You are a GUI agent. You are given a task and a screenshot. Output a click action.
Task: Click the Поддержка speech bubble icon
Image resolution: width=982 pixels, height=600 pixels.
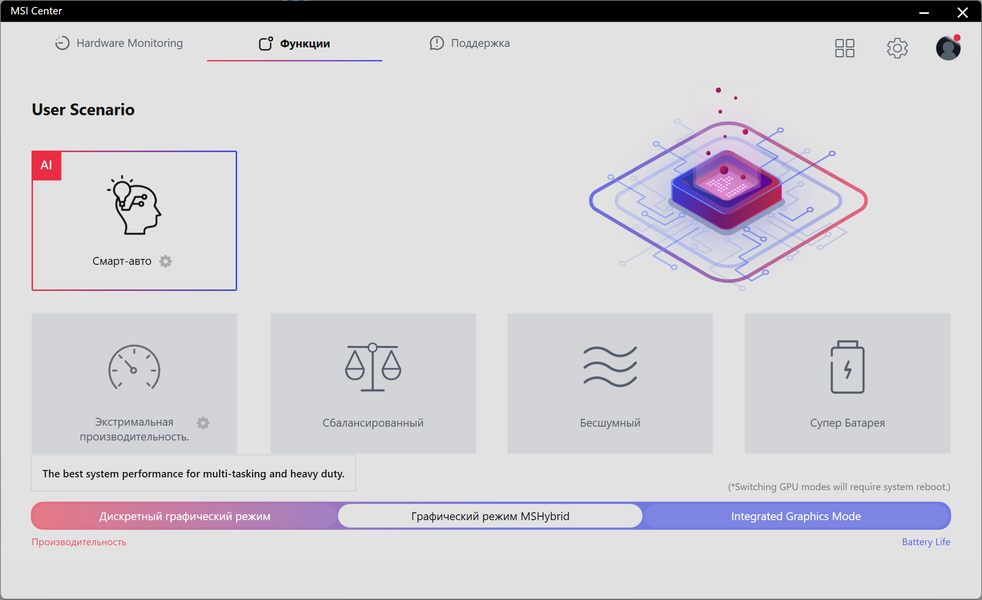pyautogui.click(x=437, y=43)
